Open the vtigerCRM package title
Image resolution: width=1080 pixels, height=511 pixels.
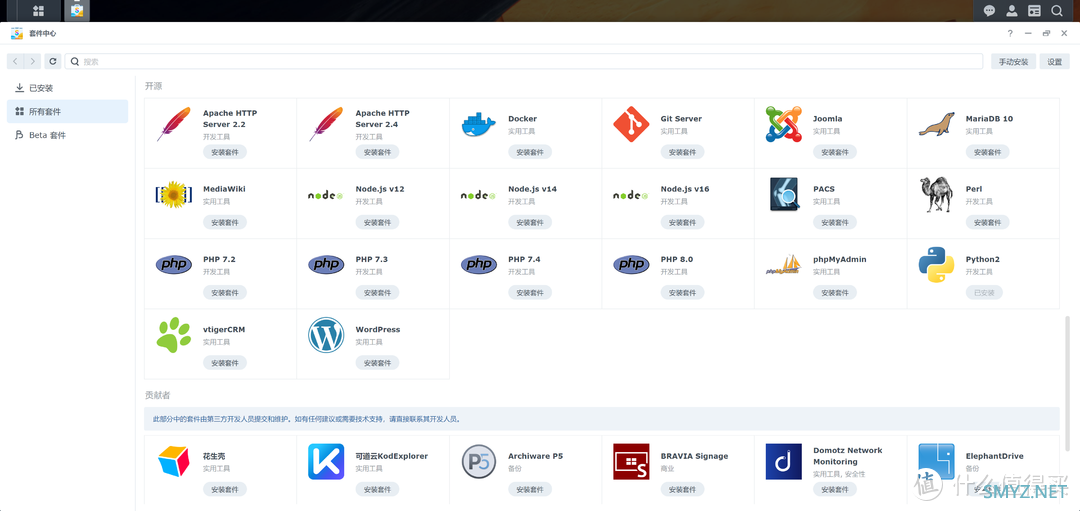(x=224, y=329)
